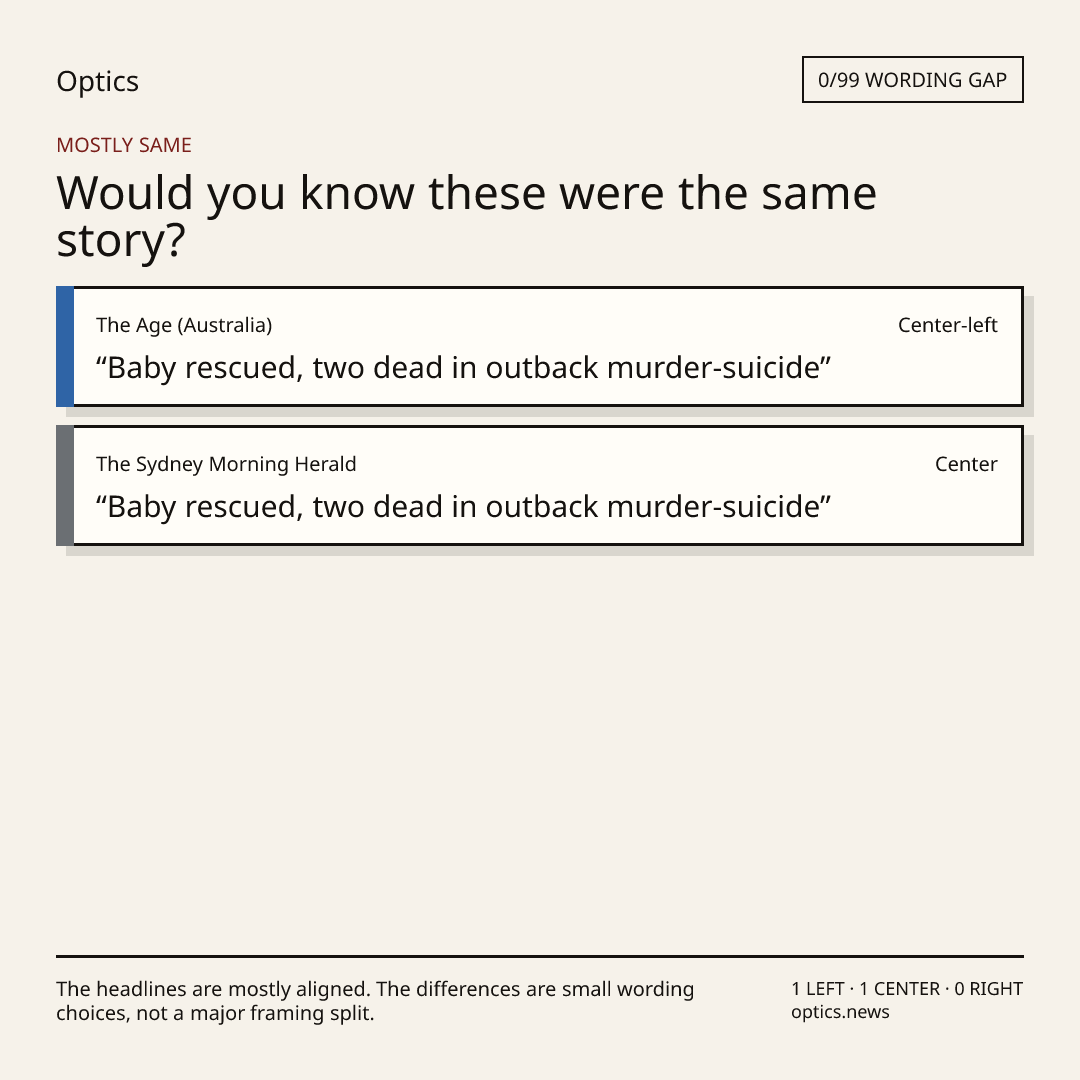Click the 1 LEFT count in footer
The width and height of the screenshot is (1080, 1080).
pyautogui.click(x=818, y=989)
